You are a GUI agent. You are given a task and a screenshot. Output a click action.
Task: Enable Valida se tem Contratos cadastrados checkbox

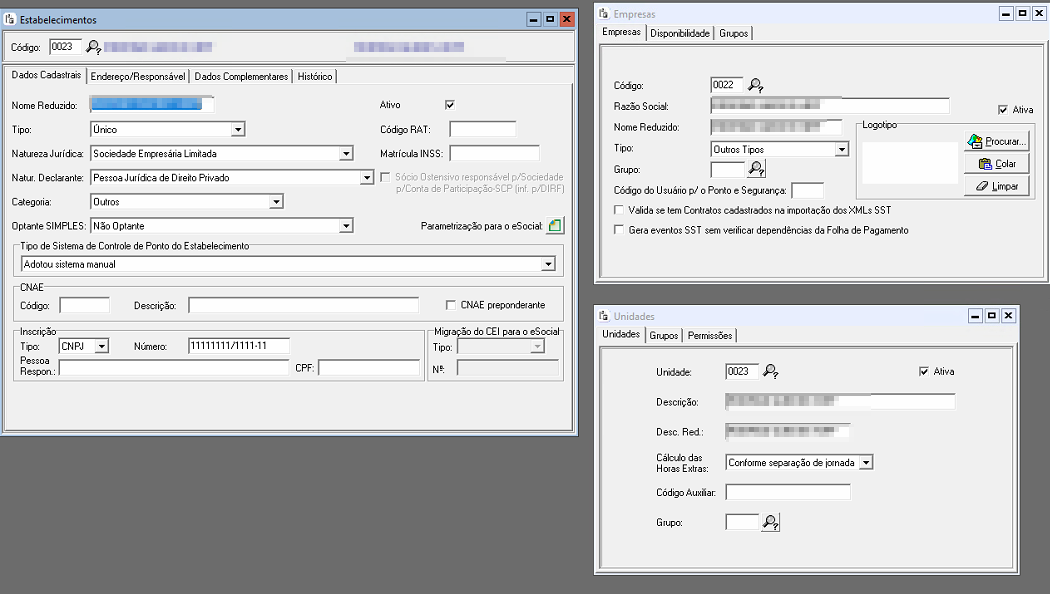[619, 210]
